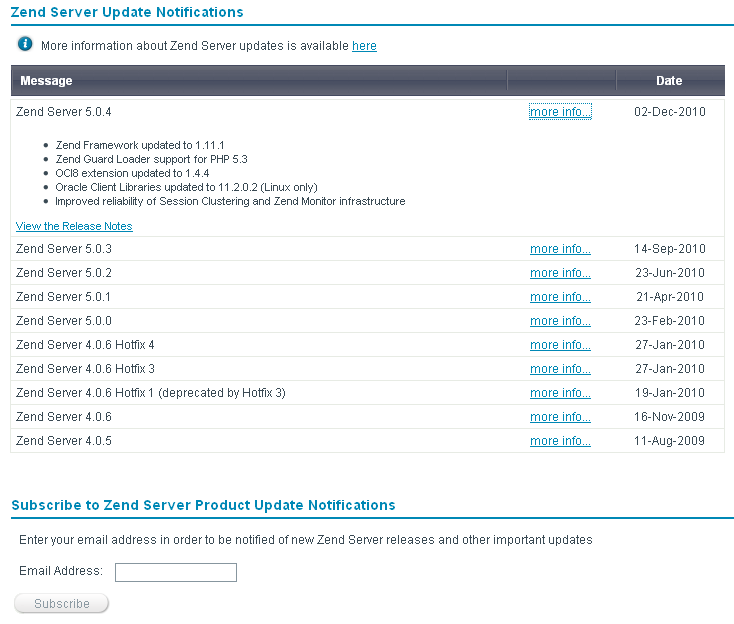Open View the Release Notes link
Image resolution: width=734 pixels, height=624 pixels.
coord(74,226)
